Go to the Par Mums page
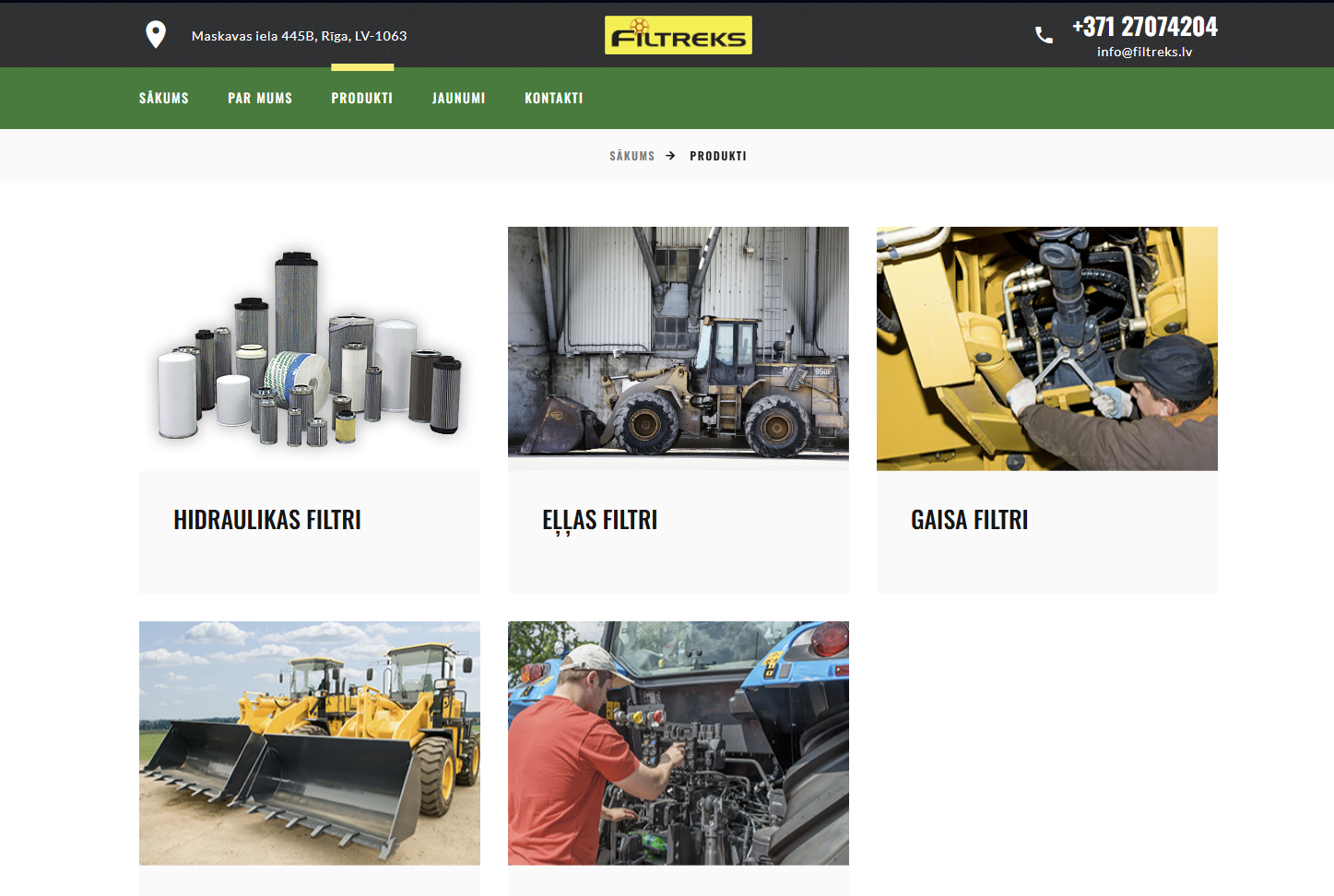The width and height of the screenshot is (1334, 896). pos(260,98)
